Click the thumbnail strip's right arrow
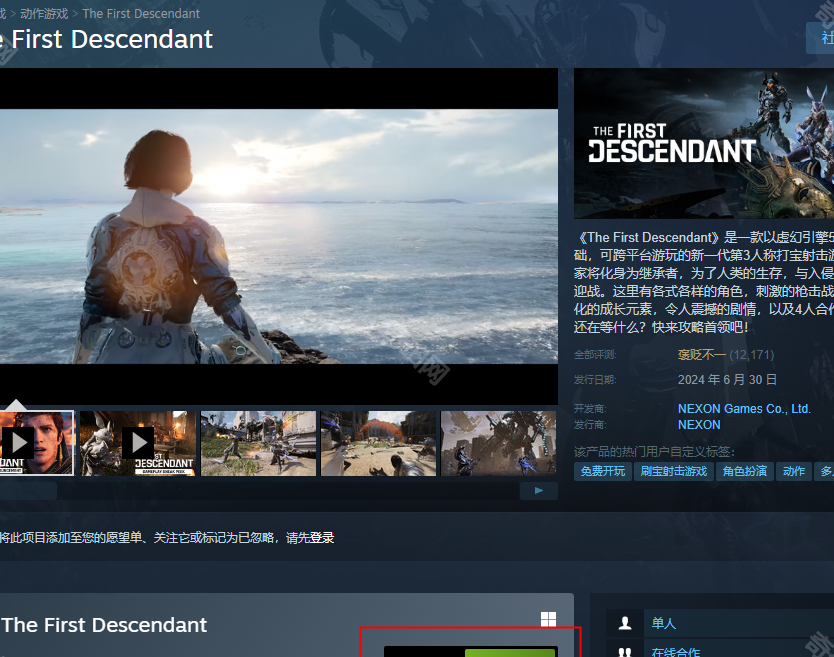Image resolution: width=834 pixels, height=657 pixels. click(x=539, y=490)
